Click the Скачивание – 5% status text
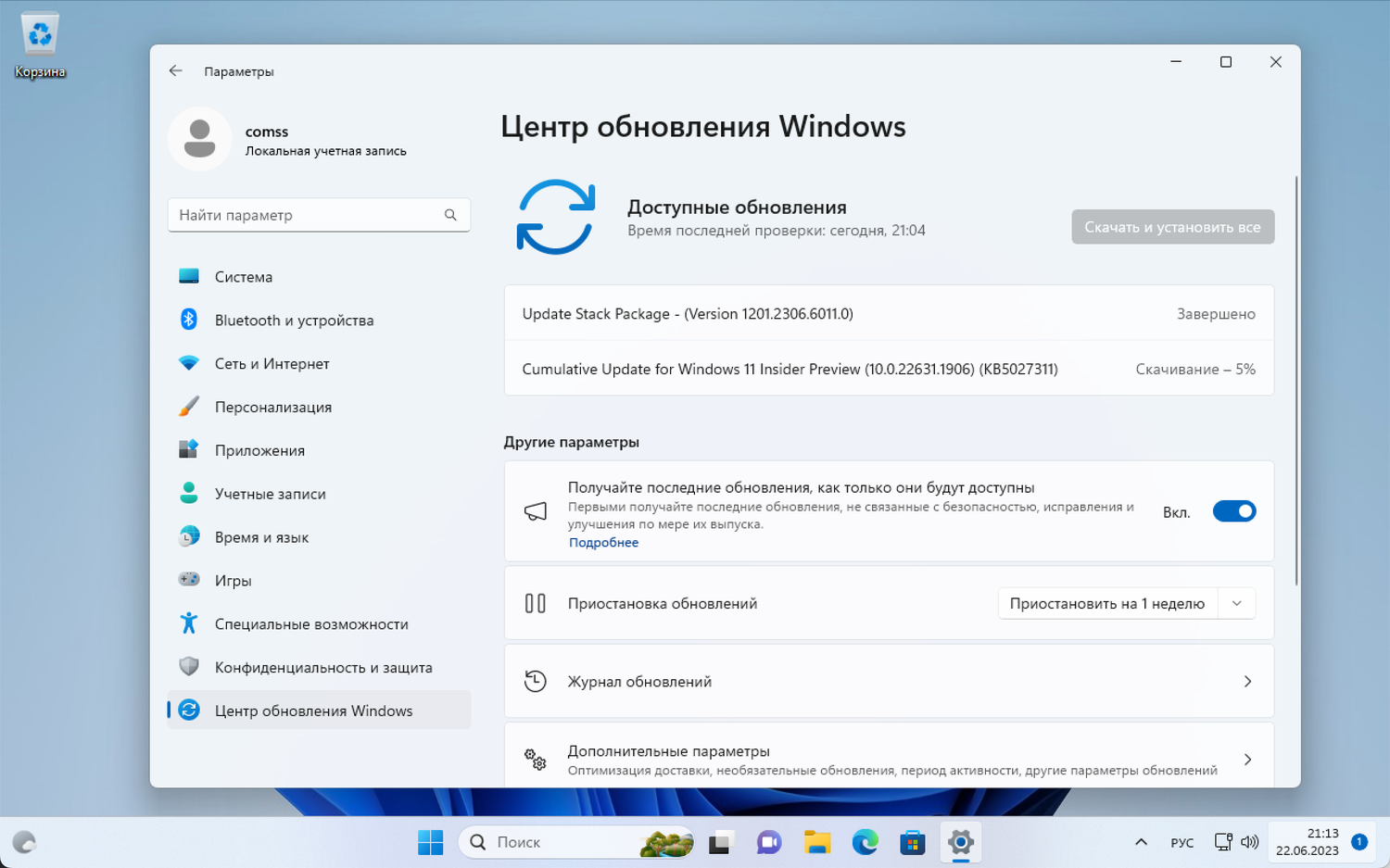This screenshot has width=1390, height=868. click(x=1195, y=369)
